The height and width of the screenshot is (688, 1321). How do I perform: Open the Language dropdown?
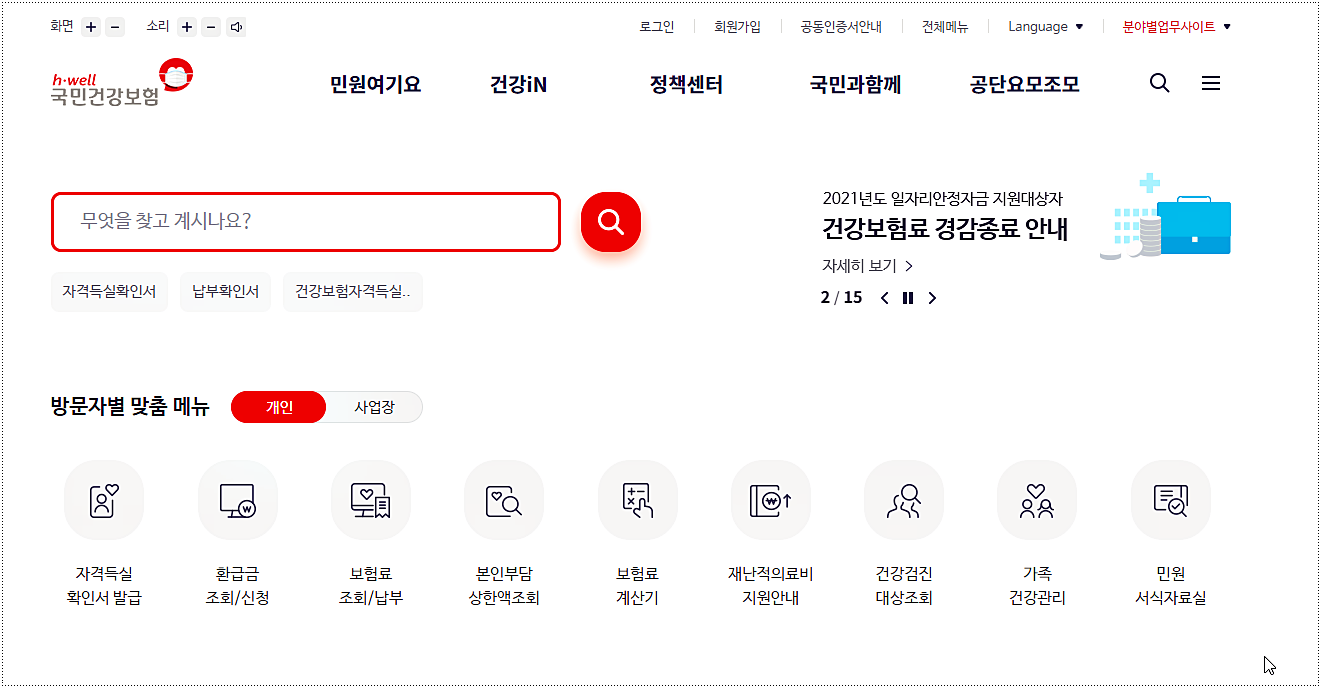(1045, 27)
